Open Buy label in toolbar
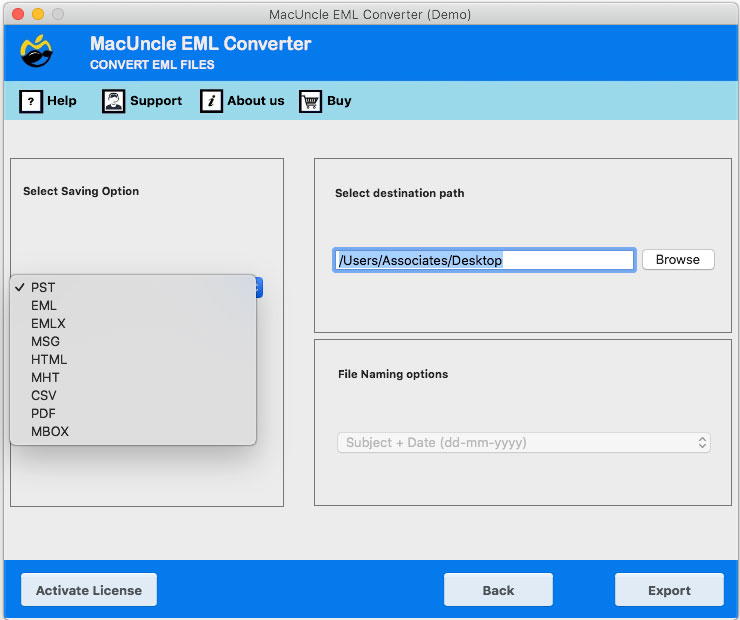 click(339, 101)
